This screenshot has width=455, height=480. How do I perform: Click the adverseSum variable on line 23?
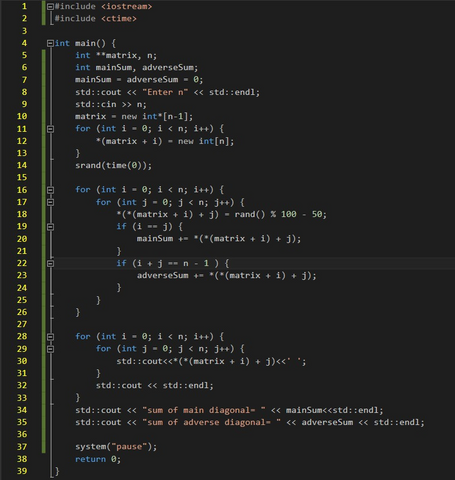[x=163, y=275]
